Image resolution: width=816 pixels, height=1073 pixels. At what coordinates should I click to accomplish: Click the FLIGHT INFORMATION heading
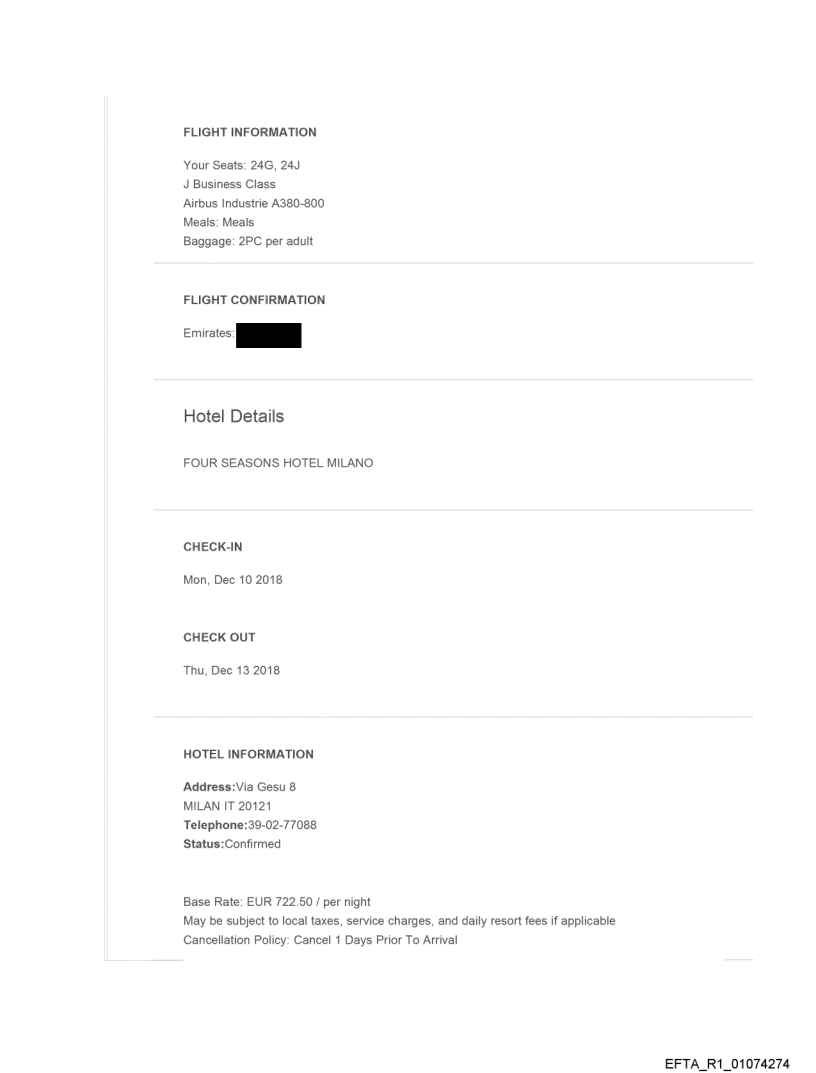pyautogui.click(x=249, y=132)
